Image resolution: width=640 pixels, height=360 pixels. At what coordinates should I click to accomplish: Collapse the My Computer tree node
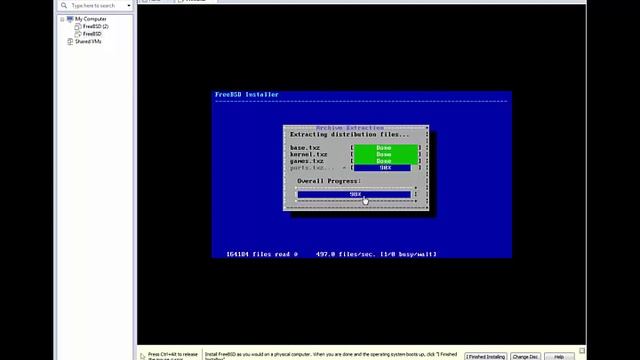[62, 19]
